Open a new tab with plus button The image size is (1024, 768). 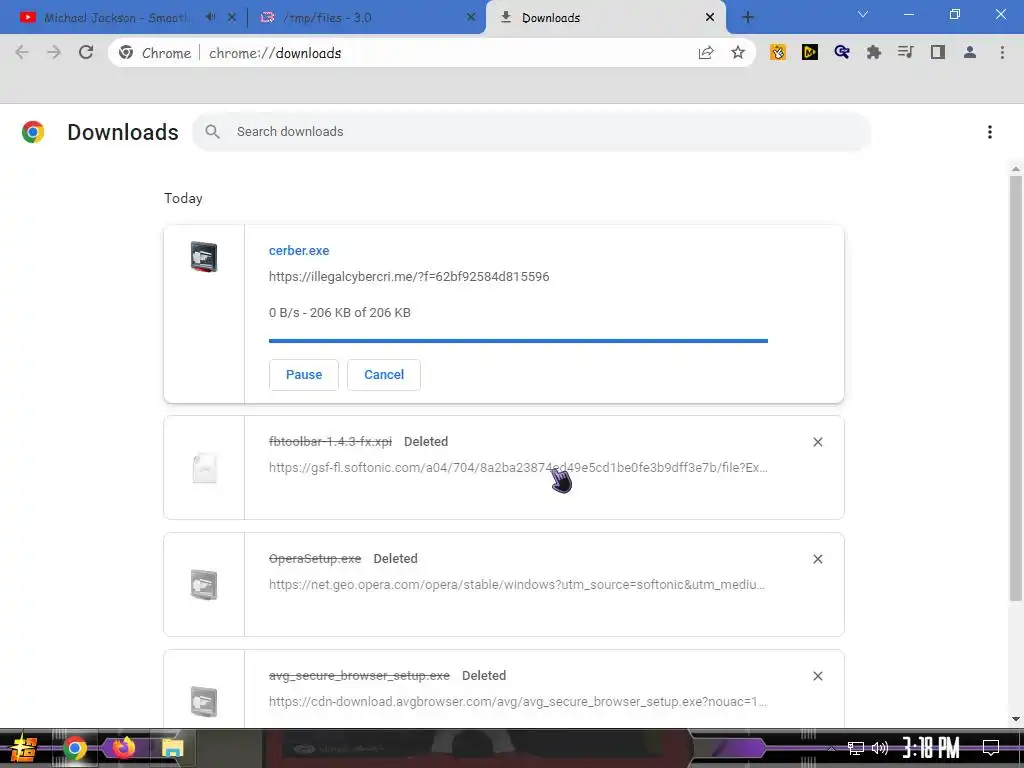point(748,18)
